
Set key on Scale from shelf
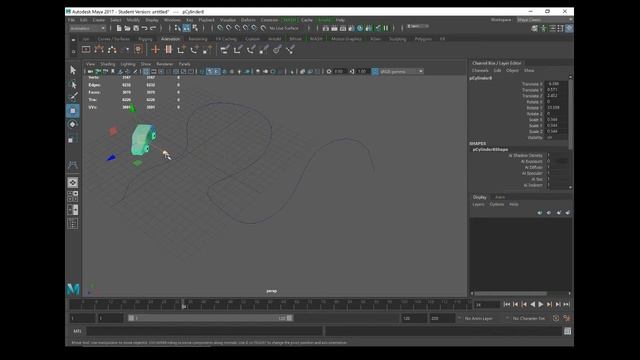click(x=207, y=49)
